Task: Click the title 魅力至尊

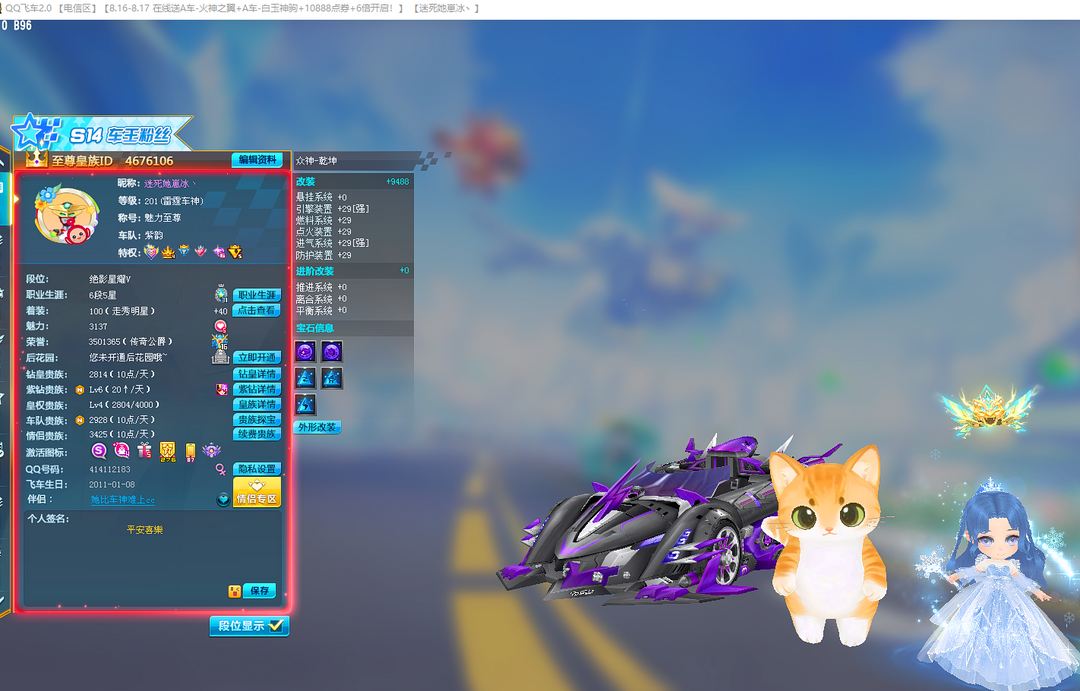Action: [x=163, y=218]
